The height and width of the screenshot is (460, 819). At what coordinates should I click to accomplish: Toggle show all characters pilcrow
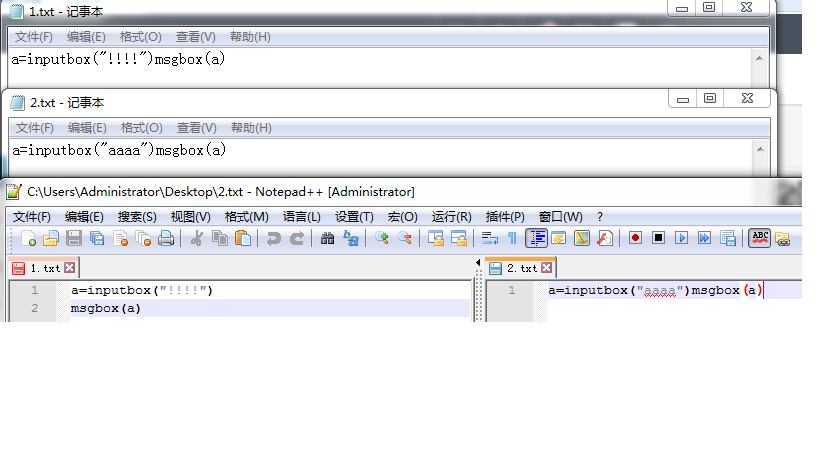[x=512, y=239]
